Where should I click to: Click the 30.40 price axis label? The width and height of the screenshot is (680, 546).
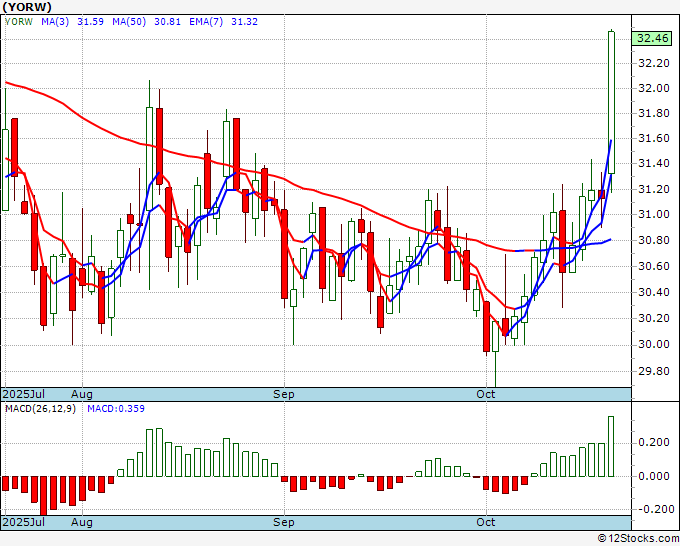click(654, 292)
